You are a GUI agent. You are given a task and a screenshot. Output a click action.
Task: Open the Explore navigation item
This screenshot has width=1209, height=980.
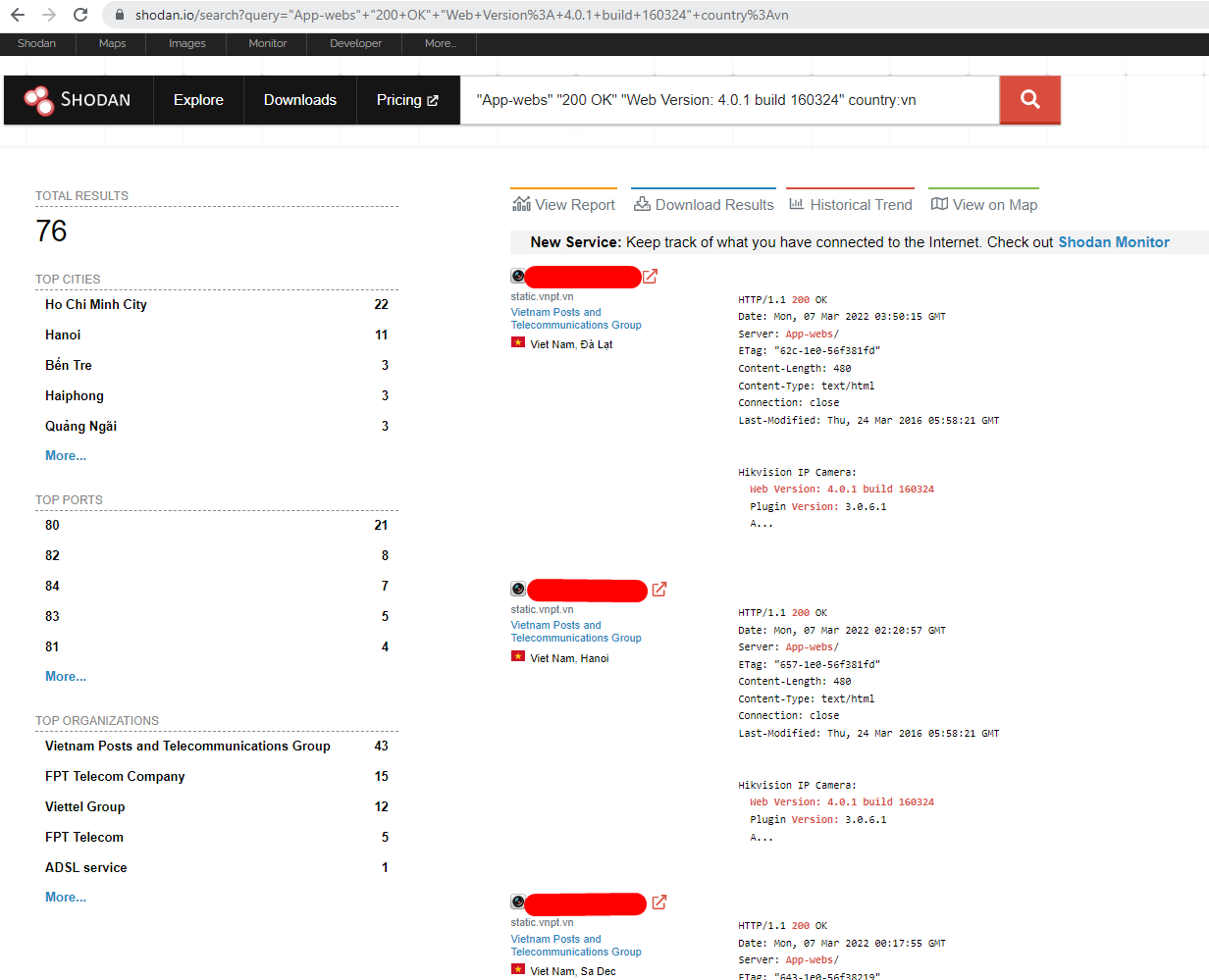(x=198, y=100)
